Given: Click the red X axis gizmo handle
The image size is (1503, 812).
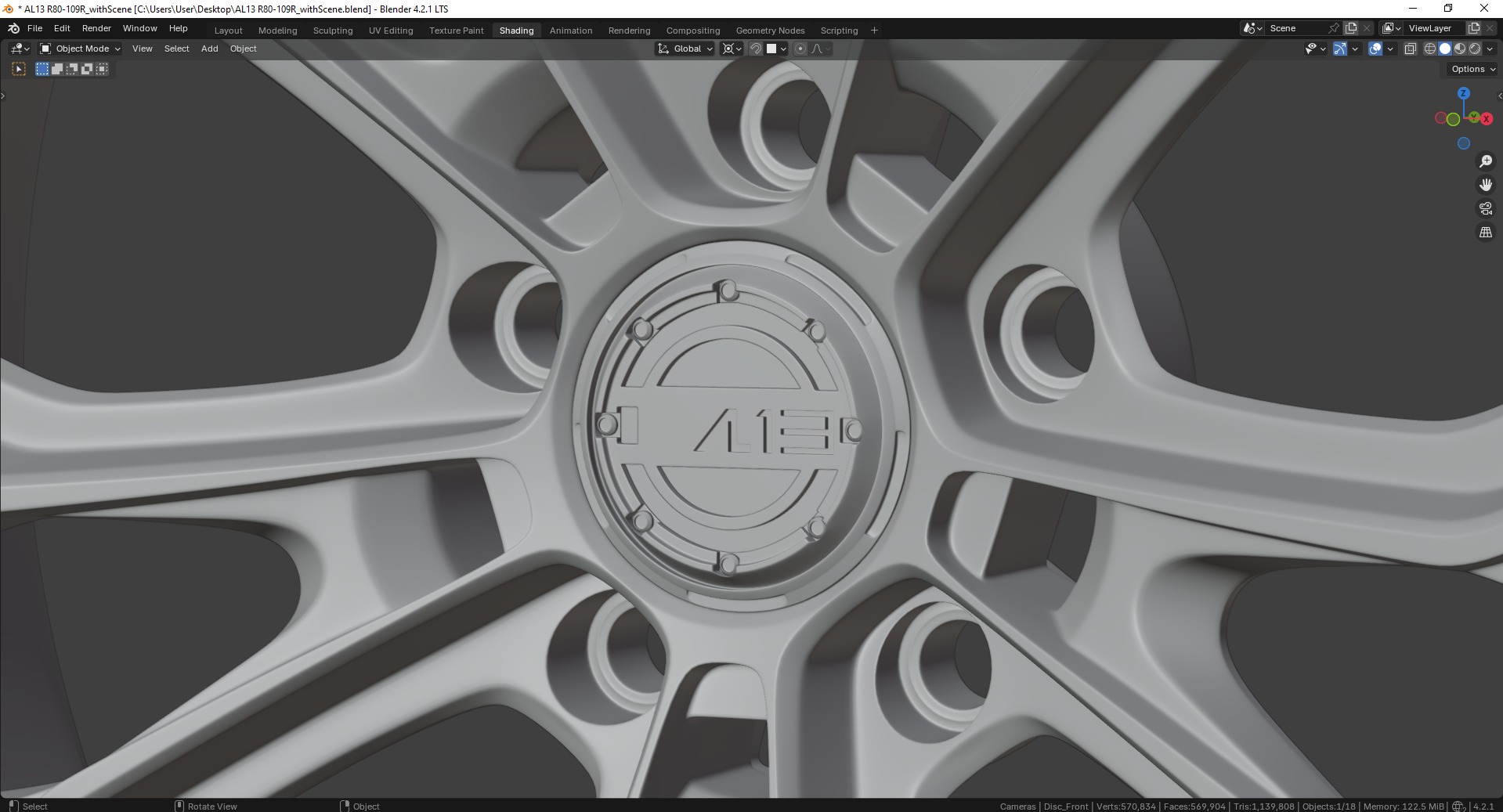Looking at the screenshot, I should (x=1486, y=119).
